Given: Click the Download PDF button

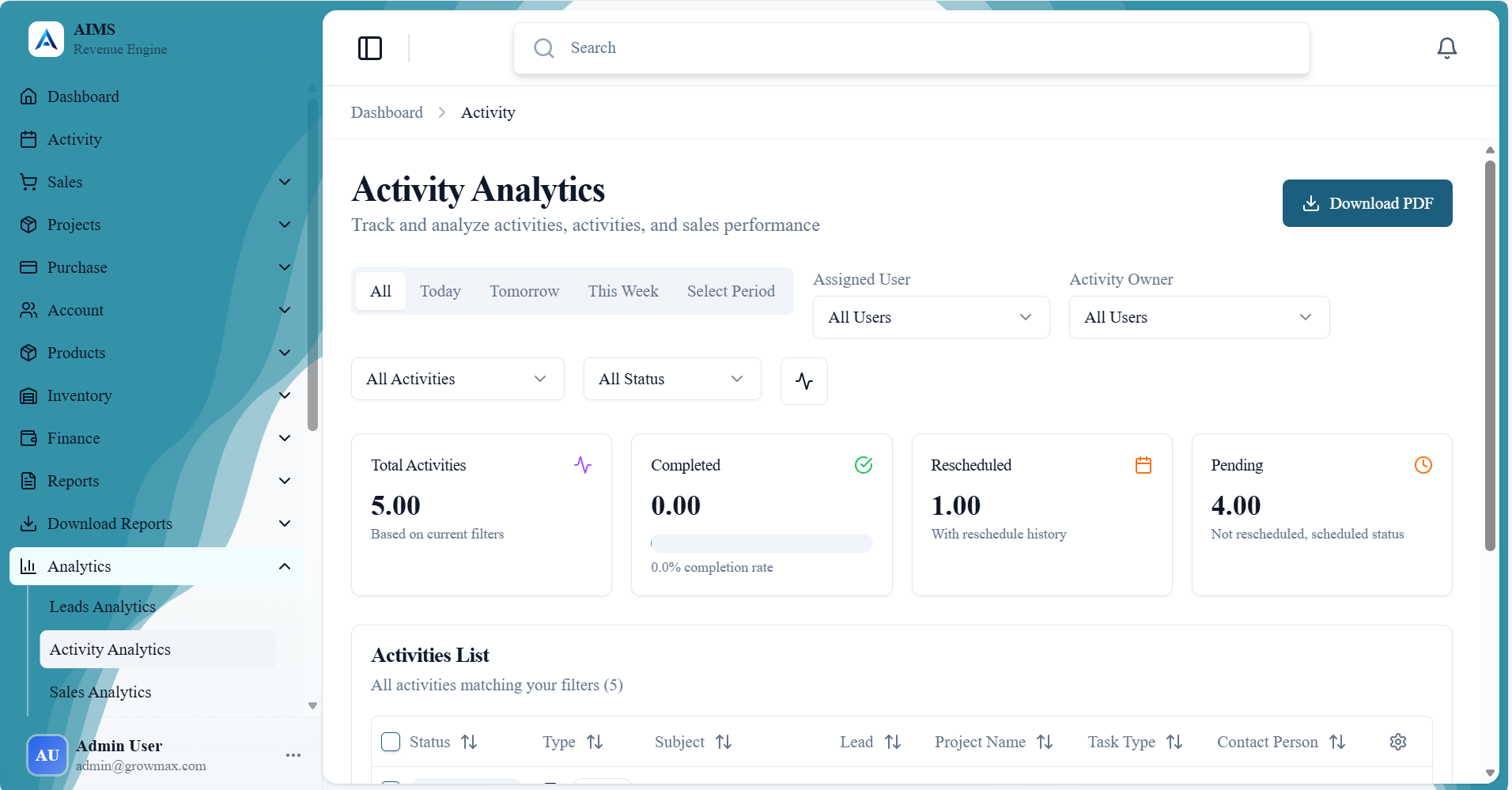Looking at the screenshot, I should [1366, 203].
